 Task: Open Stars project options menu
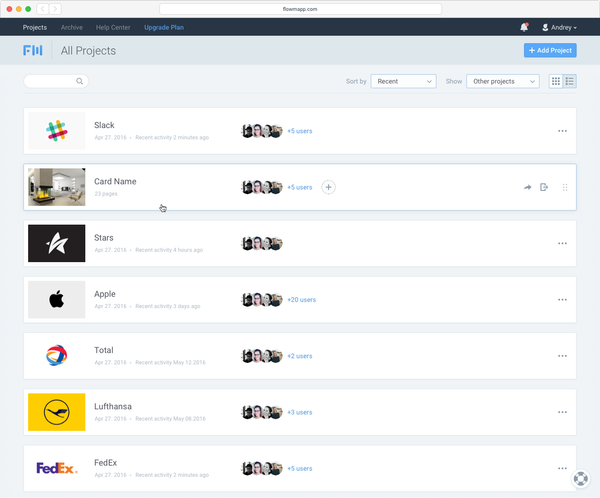(562, 243)
